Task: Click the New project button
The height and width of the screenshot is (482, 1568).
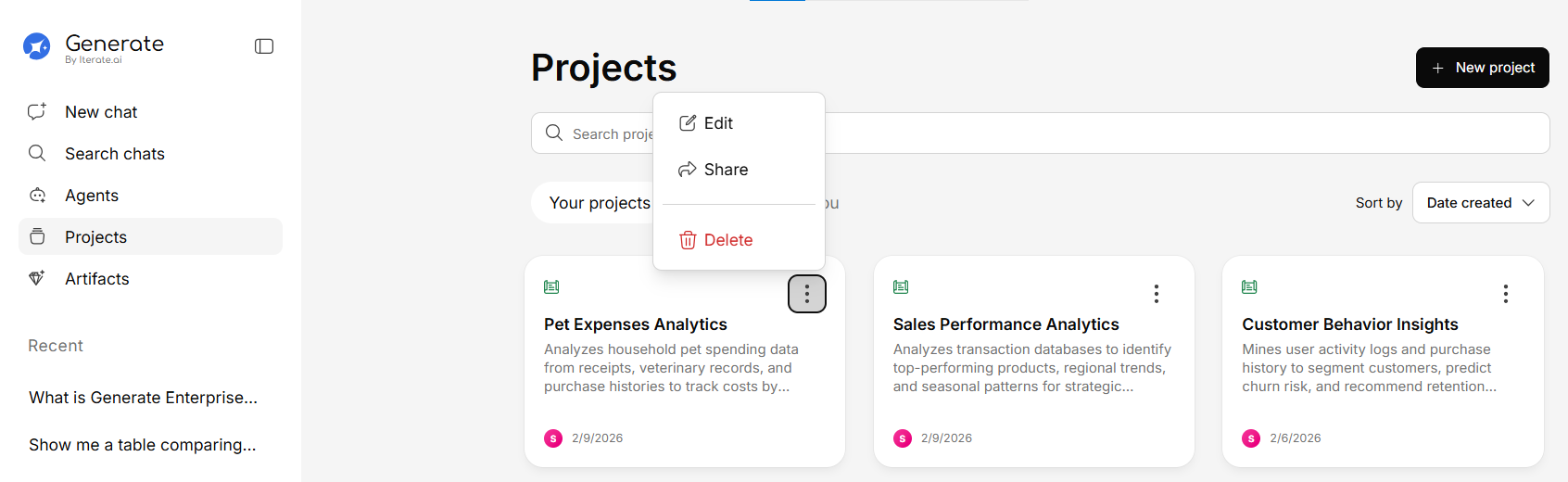Action: [x=1482, y=68]
